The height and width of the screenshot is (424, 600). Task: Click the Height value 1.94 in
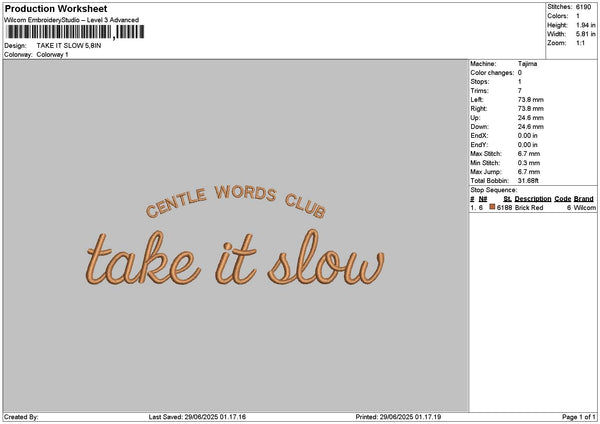pyautogui.click(x=585, y=25)
